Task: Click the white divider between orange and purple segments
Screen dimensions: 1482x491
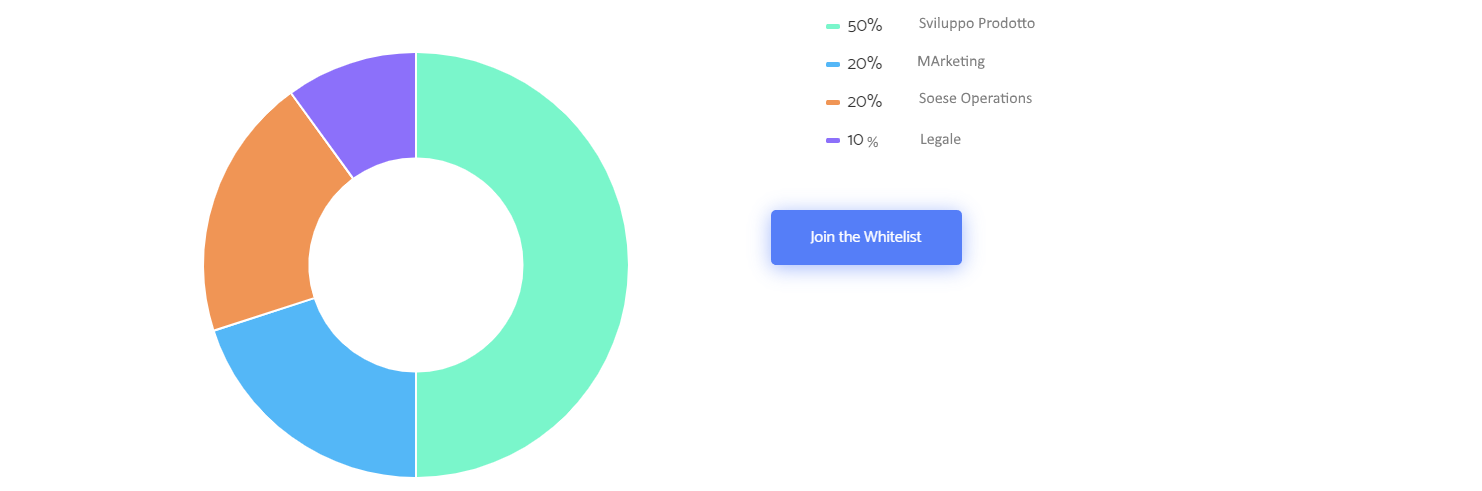Action: pyautogui.click(x=322, y=136)
